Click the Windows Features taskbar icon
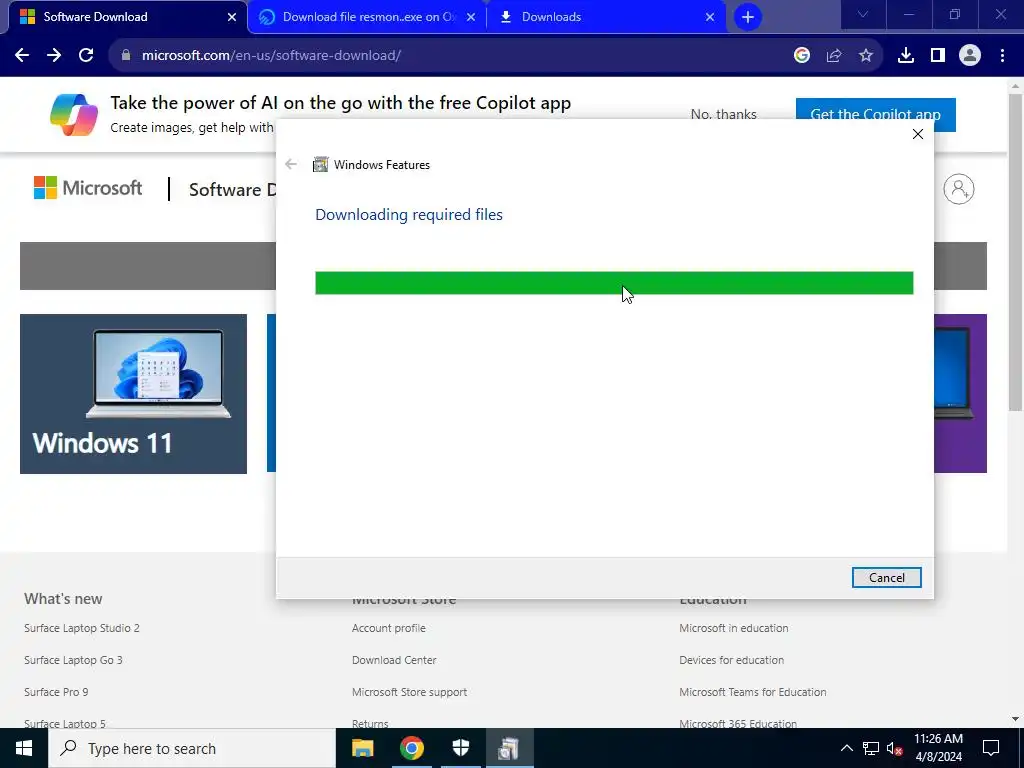The width and height of the screenshot is (1024, 768). tap(509, 748)
